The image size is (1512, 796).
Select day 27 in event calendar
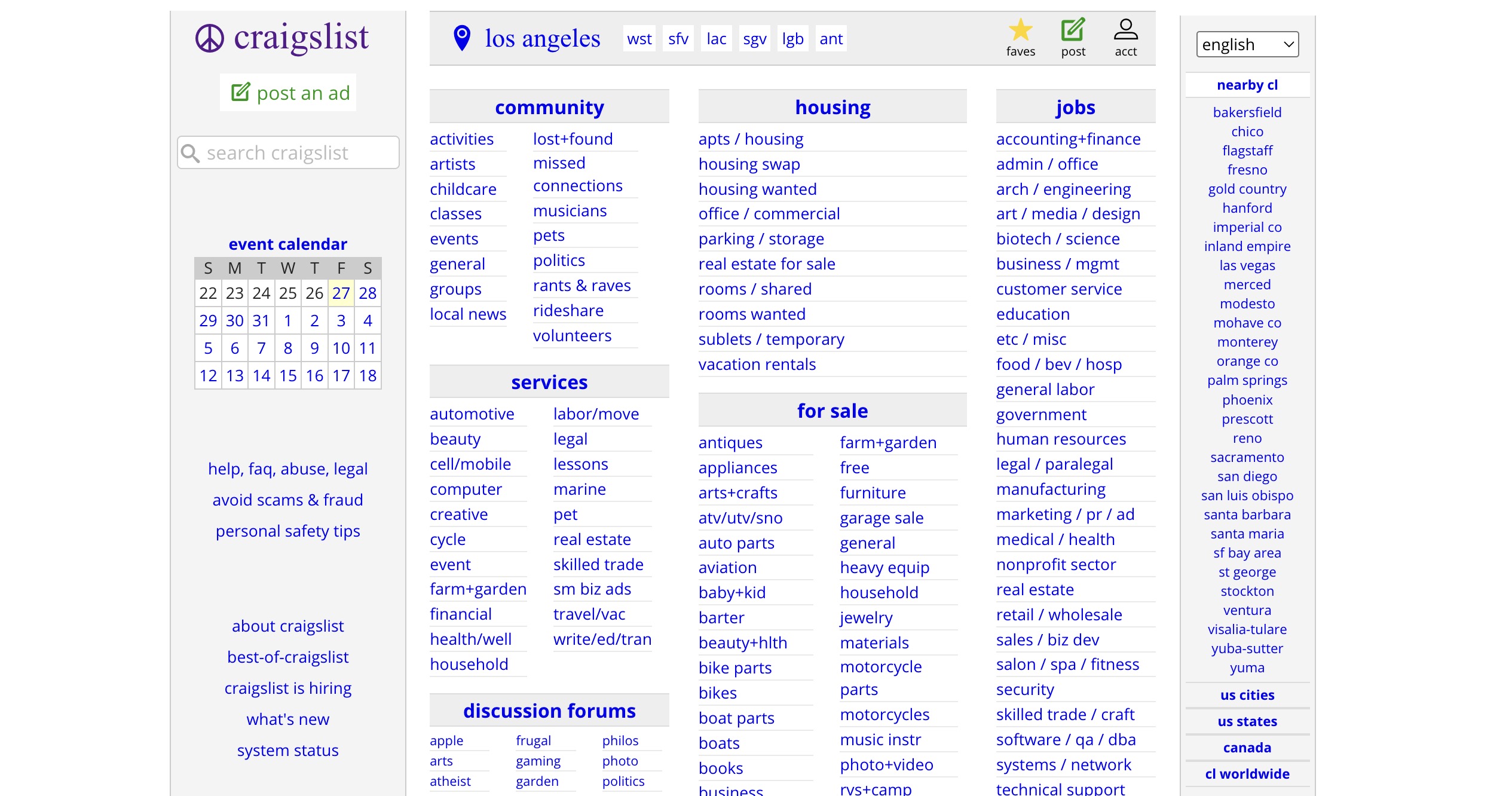tap(341, 293)
